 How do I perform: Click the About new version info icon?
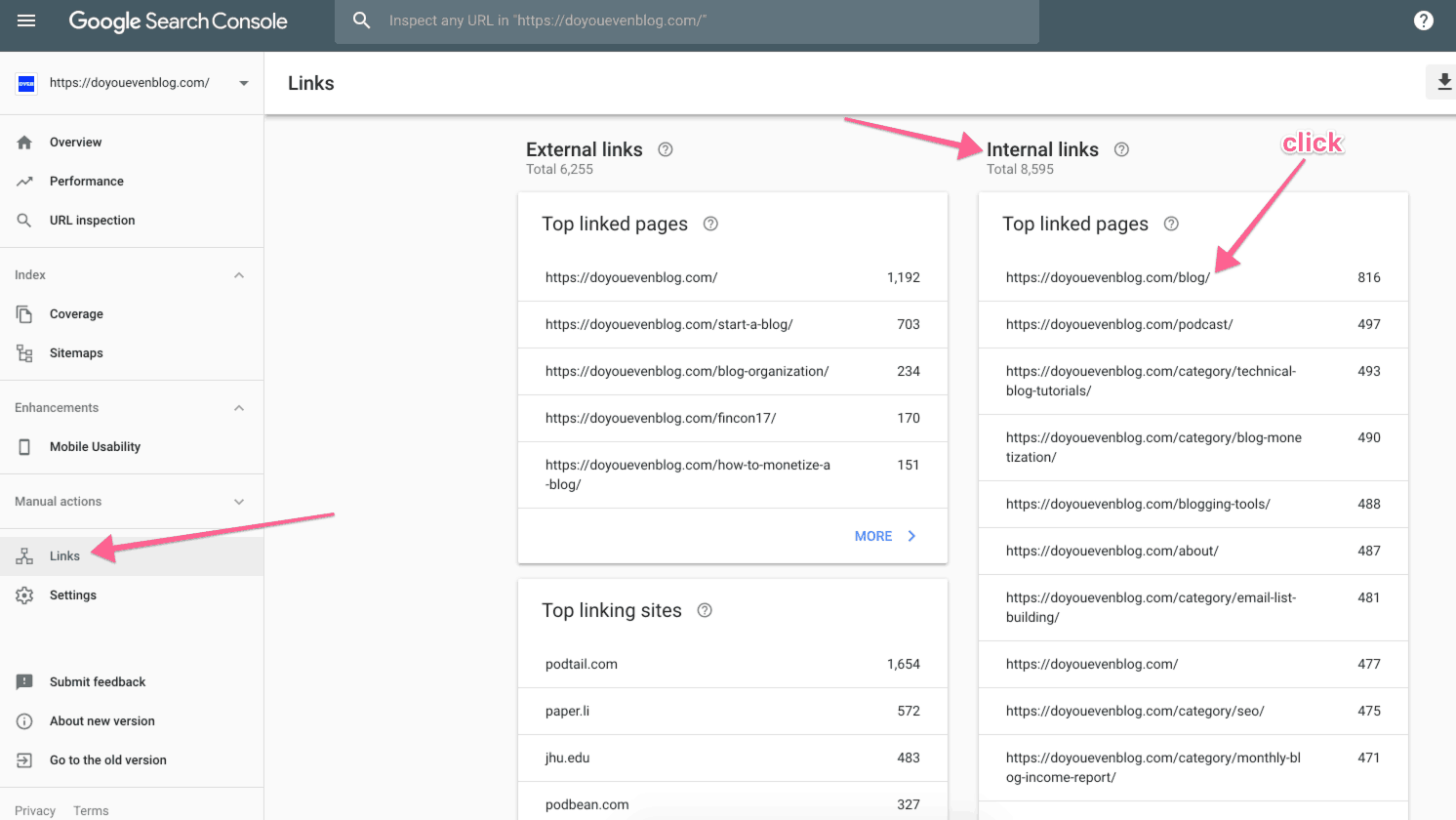click(24, 721)
